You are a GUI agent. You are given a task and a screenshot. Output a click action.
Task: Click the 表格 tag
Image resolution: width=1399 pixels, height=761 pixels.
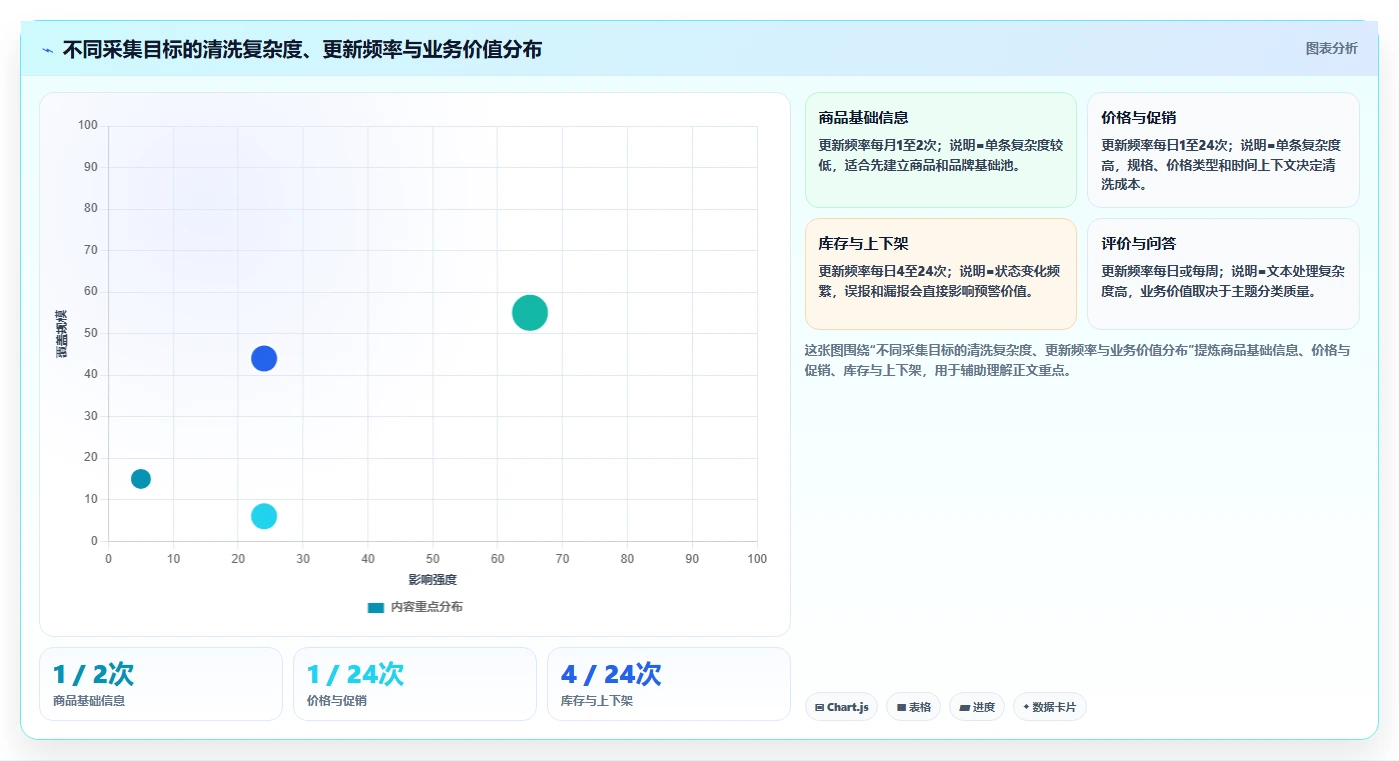(913, 707)
